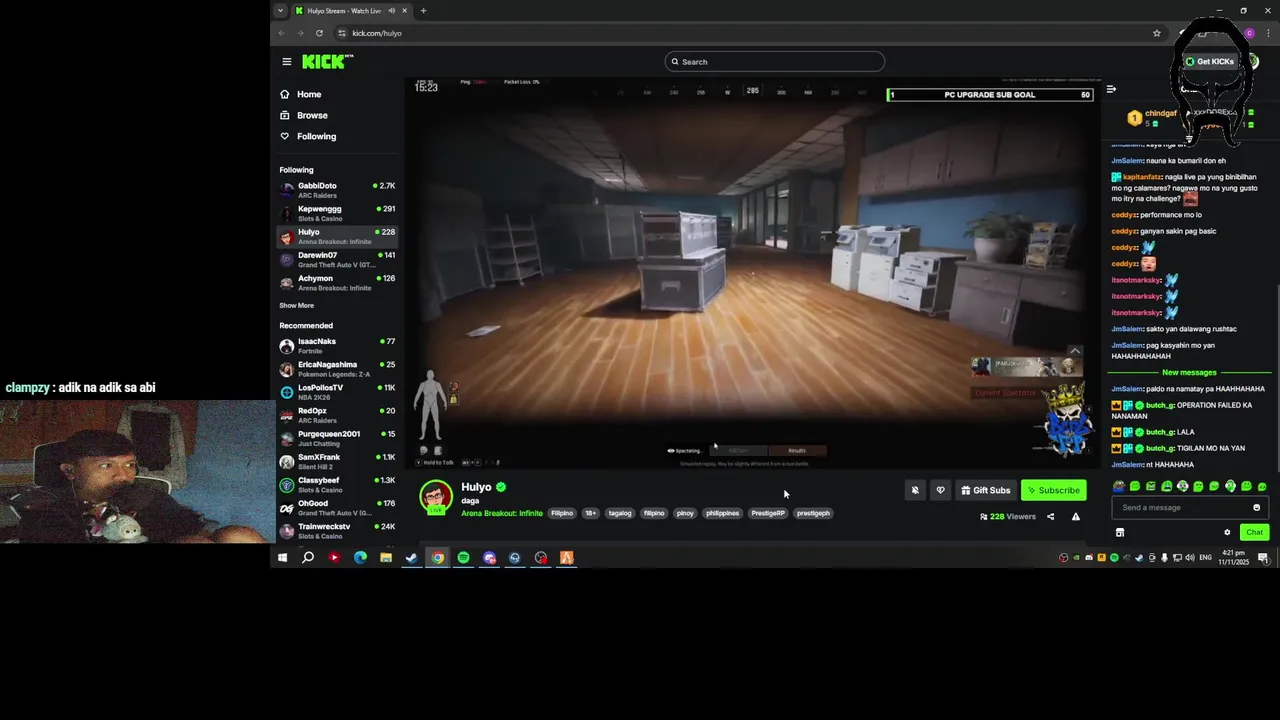Open File Explorer from taskbar
The width and height of the screenshot is (1280, 720).
(x=385, y=558)
